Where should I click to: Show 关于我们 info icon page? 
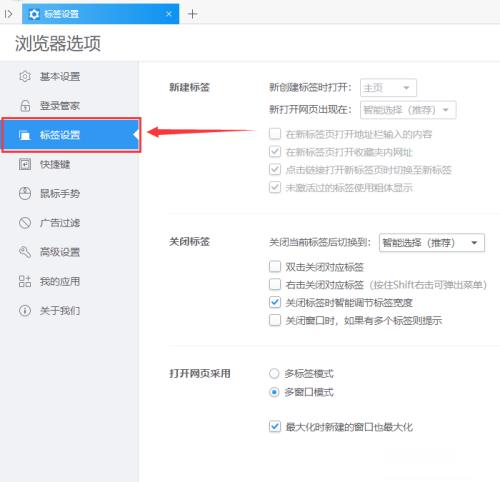point(25,310)
